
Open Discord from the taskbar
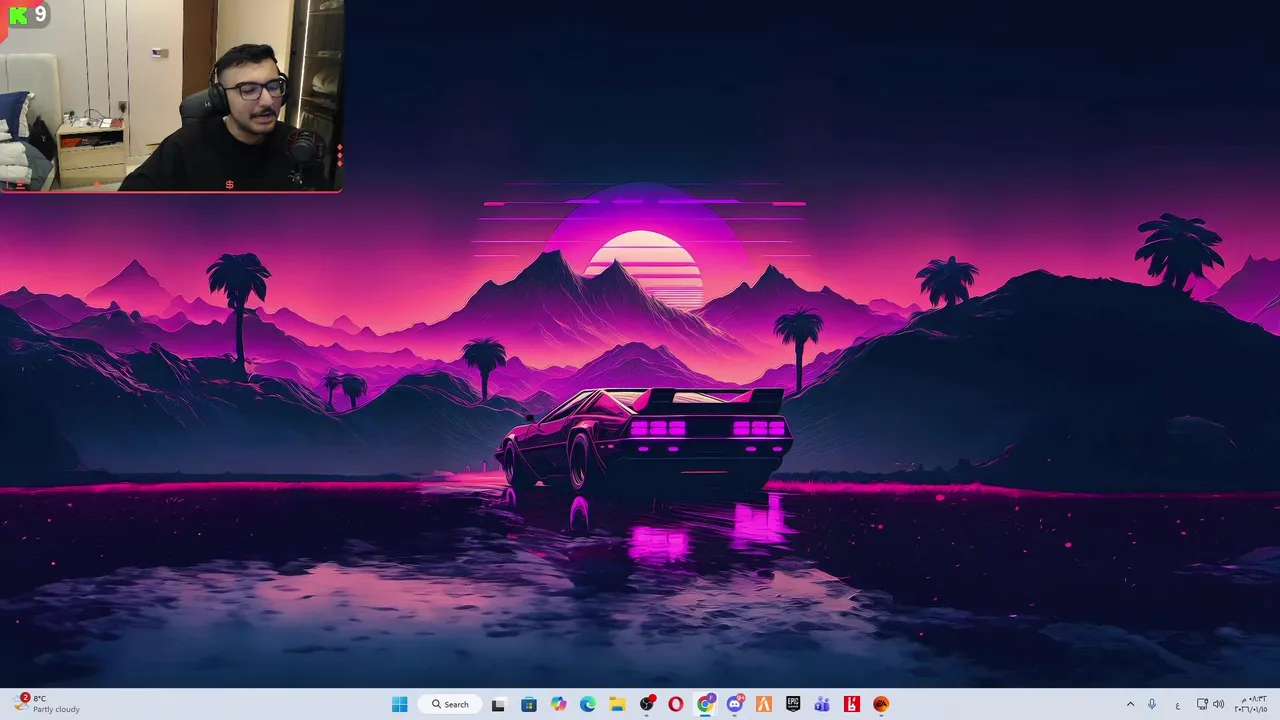click(x=735, y=704)
